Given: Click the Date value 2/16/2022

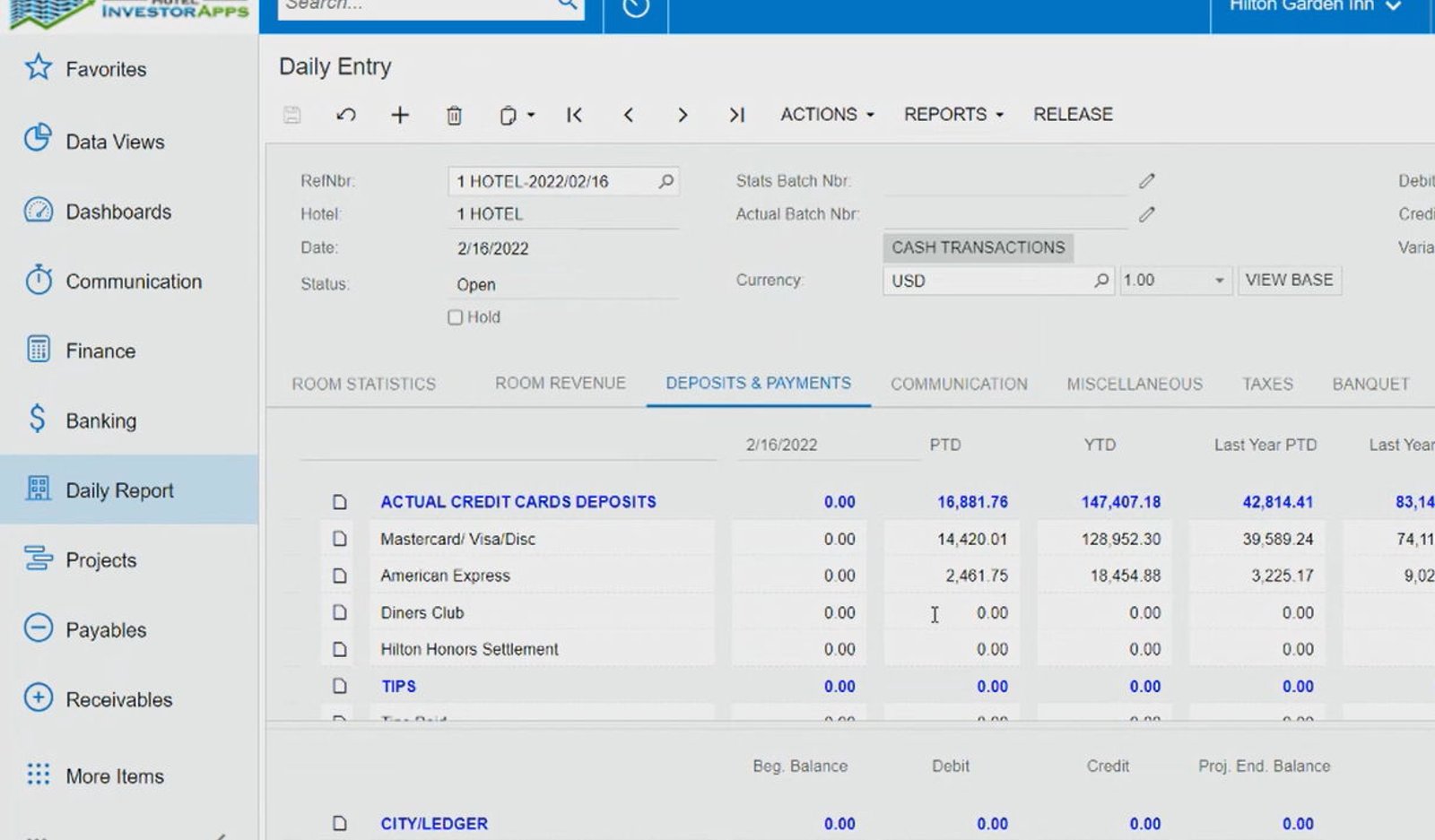Looking at the screenshot, I should point(492,248).
